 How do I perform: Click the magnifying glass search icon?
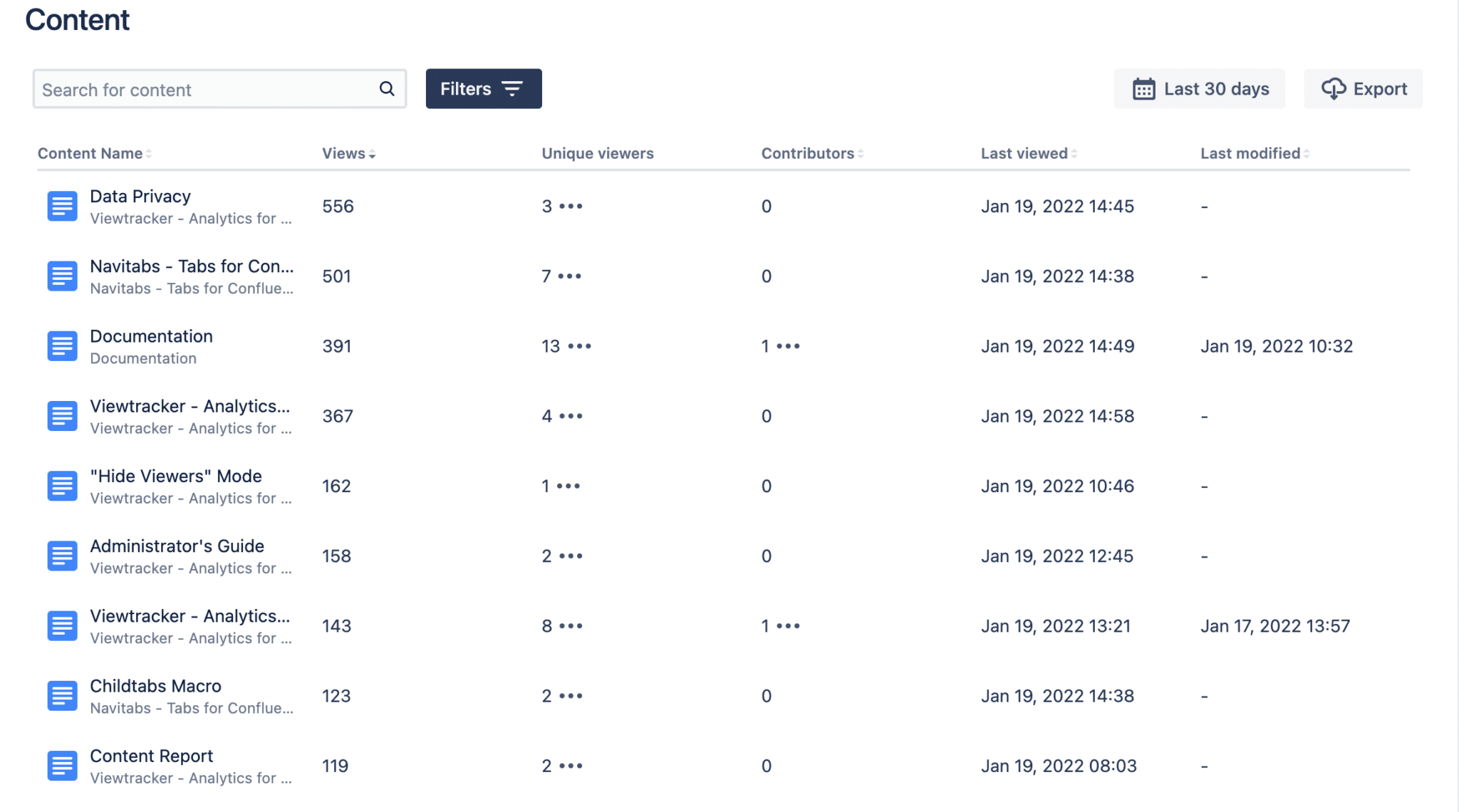(387, 88)
